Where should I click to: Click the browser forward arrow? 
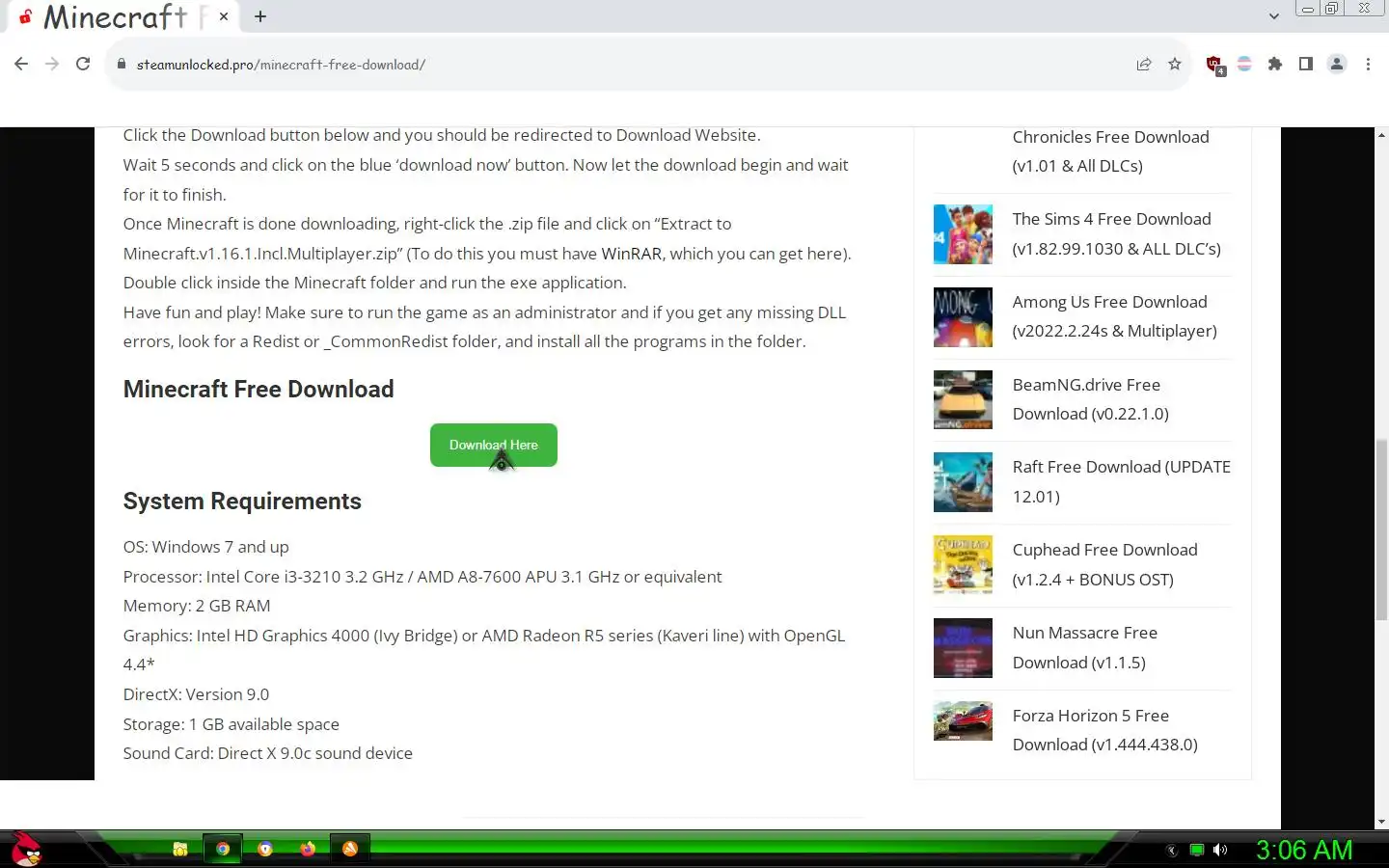tap(52, 64)
